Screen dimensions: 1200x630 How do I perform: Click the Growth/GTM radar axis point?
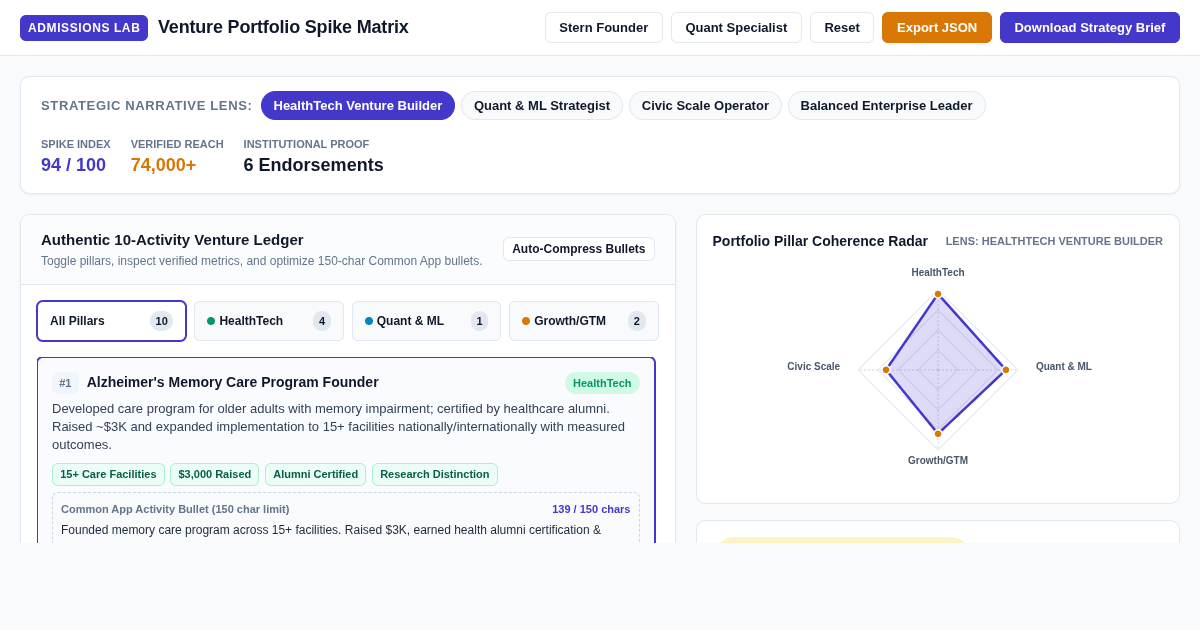938,434
